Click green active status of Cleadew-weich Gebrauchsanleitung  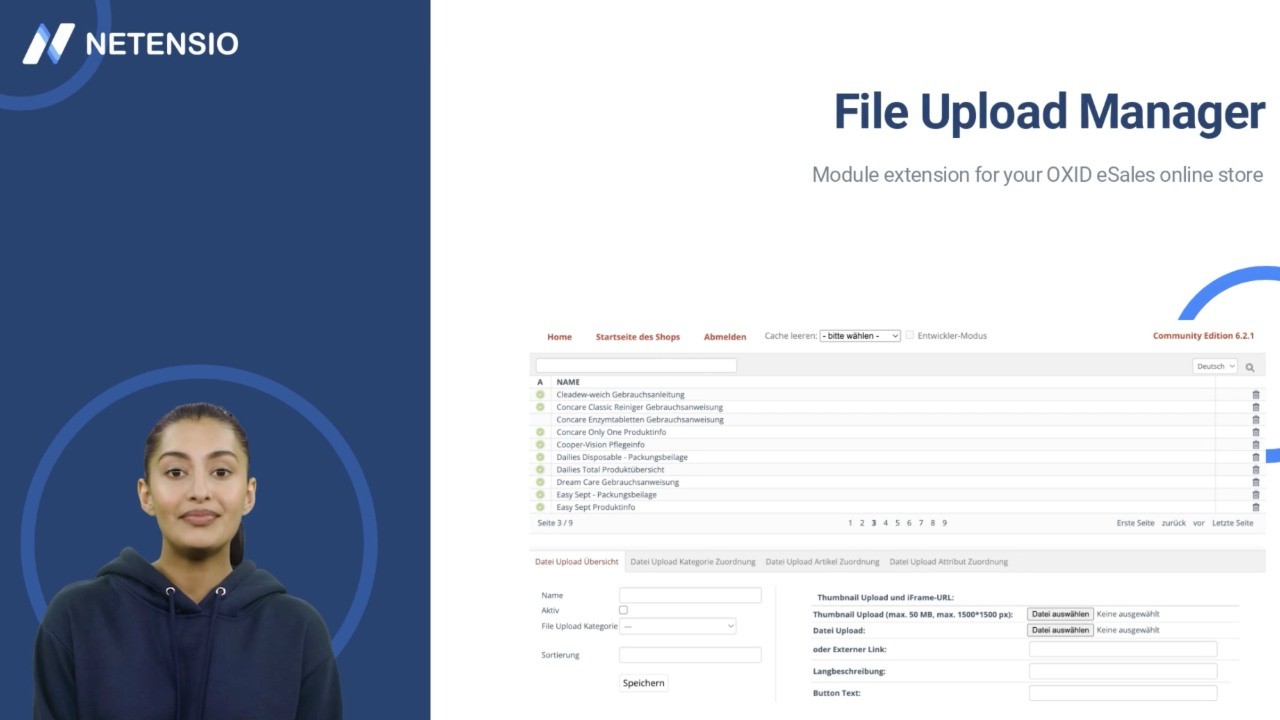tap(540, 395)
